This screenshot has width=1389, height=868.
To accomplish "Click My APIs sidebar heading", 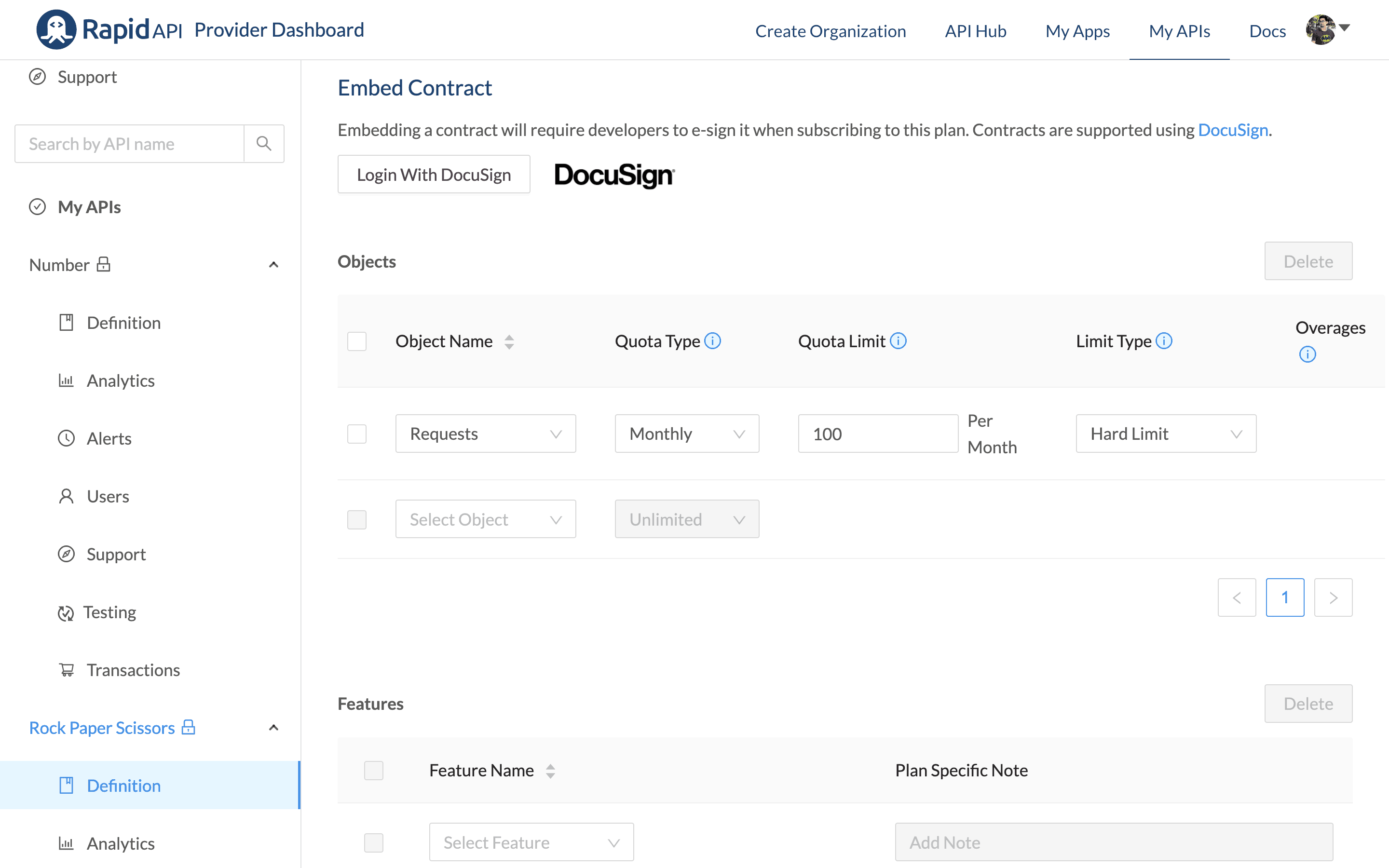I will 90,207.
